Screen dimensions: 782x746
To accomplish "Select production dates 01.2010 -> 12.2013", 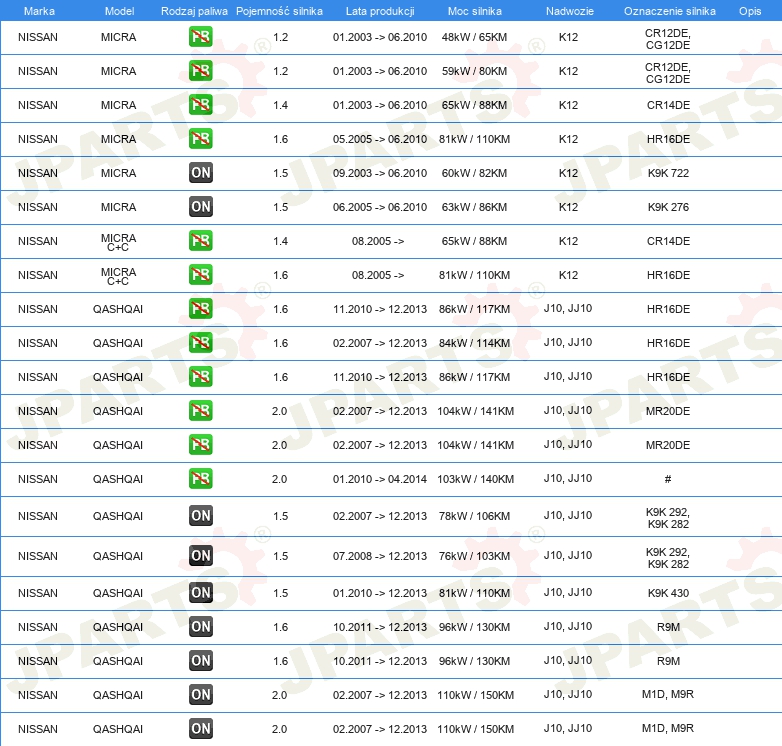I will click(x=380, y=593).
